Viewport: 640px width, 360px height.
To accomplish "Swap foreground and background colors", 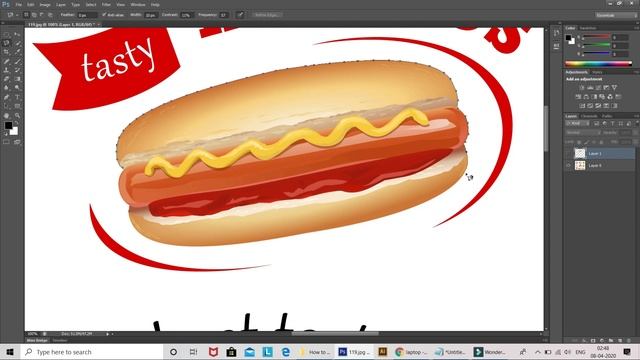I will [x=17, y=123].
